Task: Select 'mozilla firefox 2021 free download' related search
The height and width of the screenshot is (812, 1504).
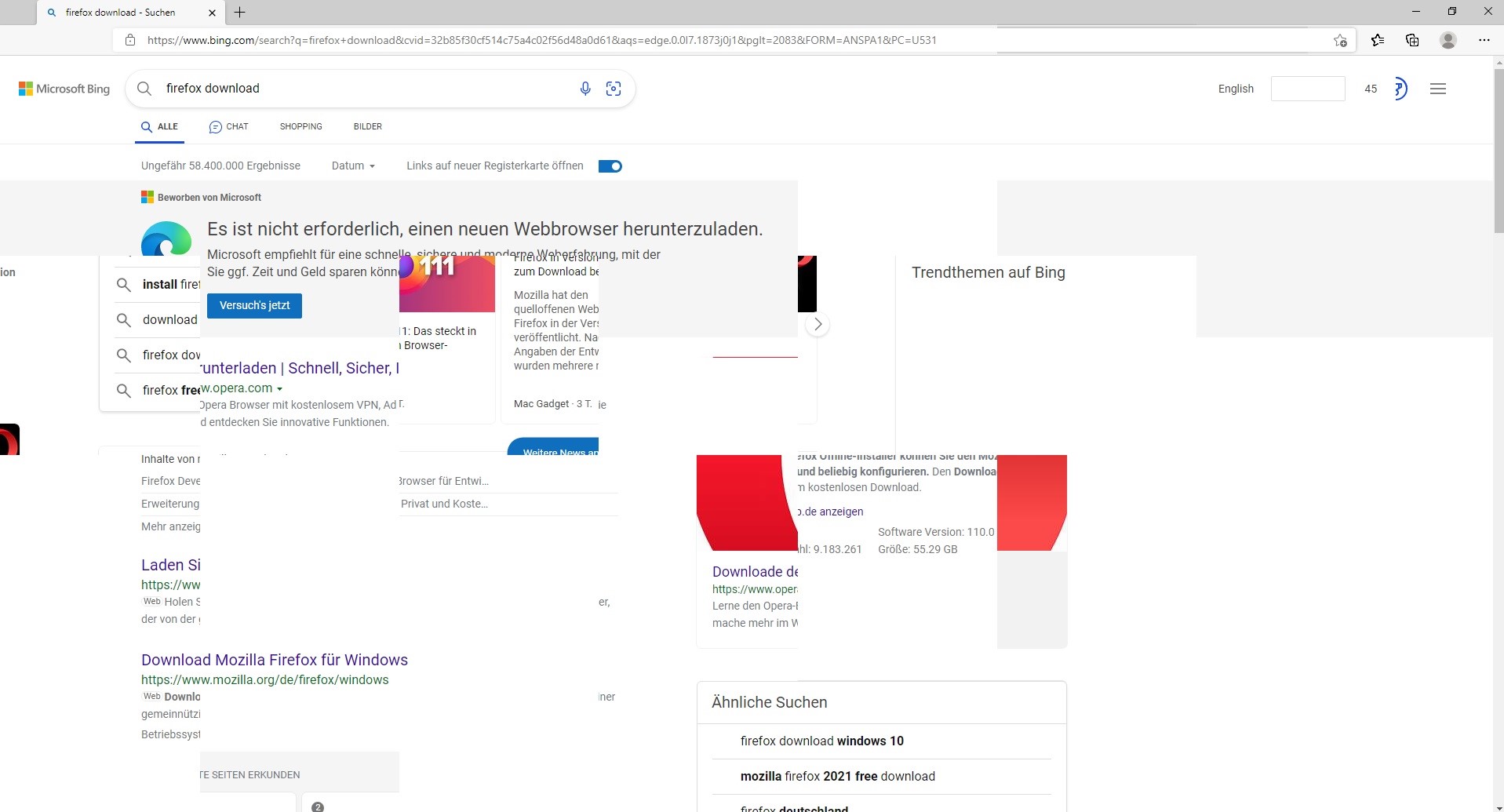Action: click(838, 777)
